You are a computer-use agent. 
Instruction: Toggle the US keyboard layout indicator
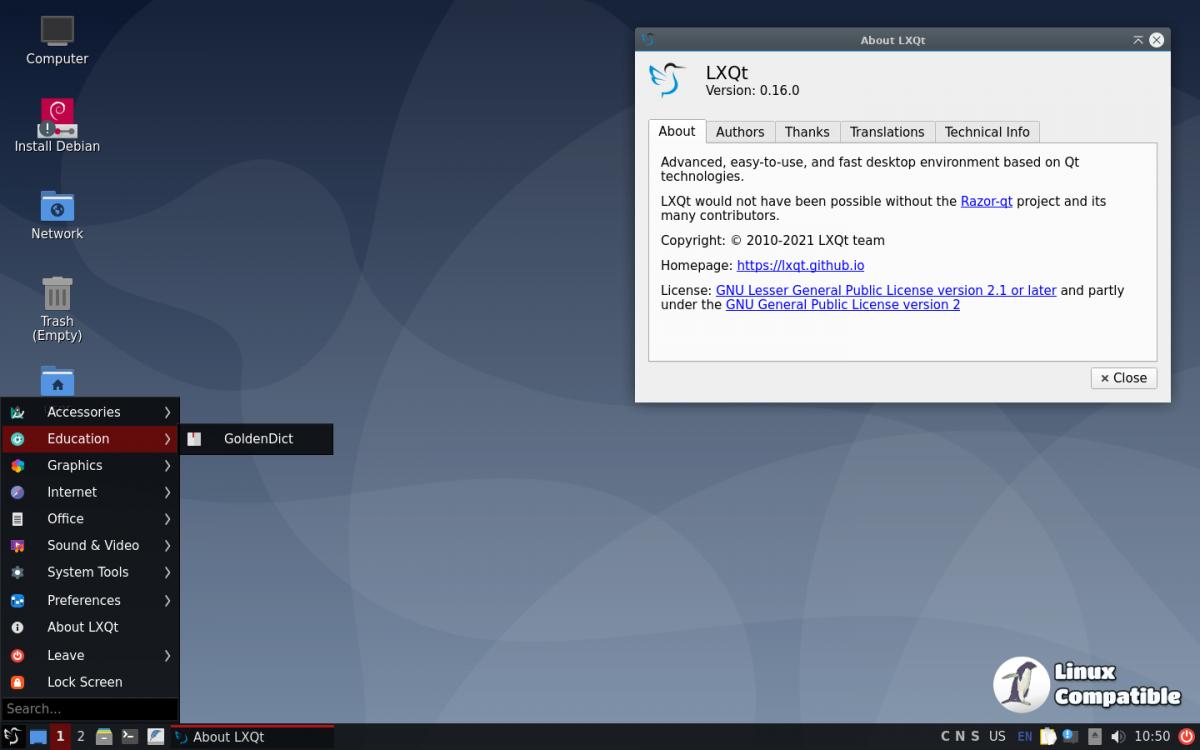click(997, 737)
